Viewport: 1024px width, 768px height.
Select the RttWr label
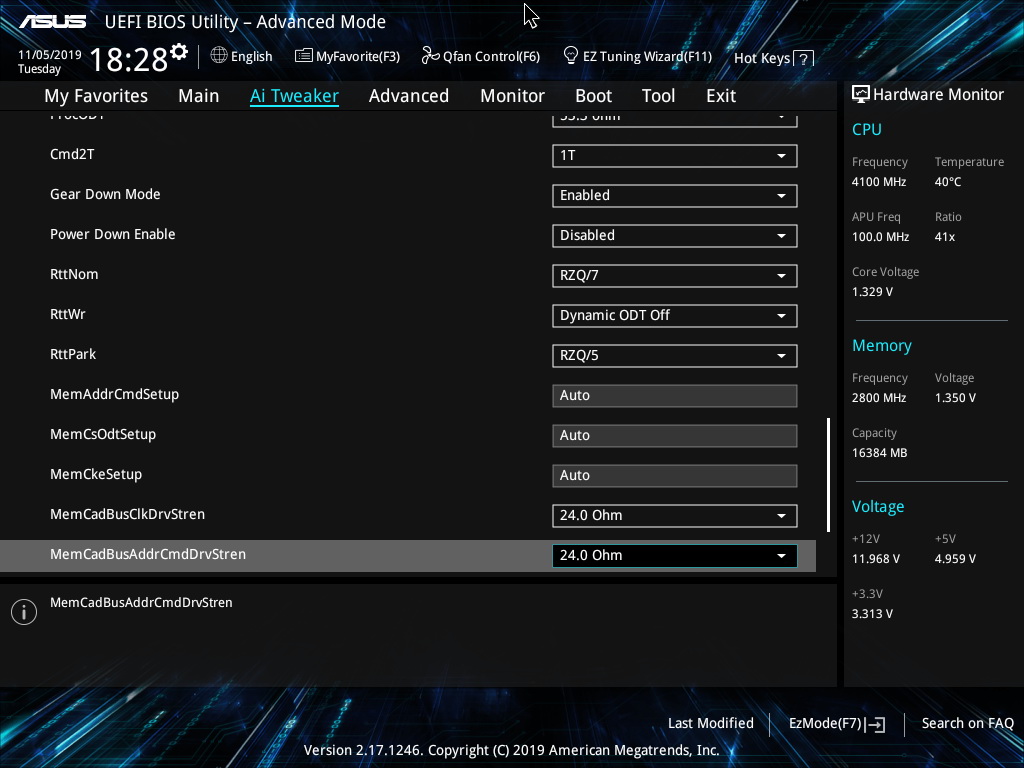[67, 314]
